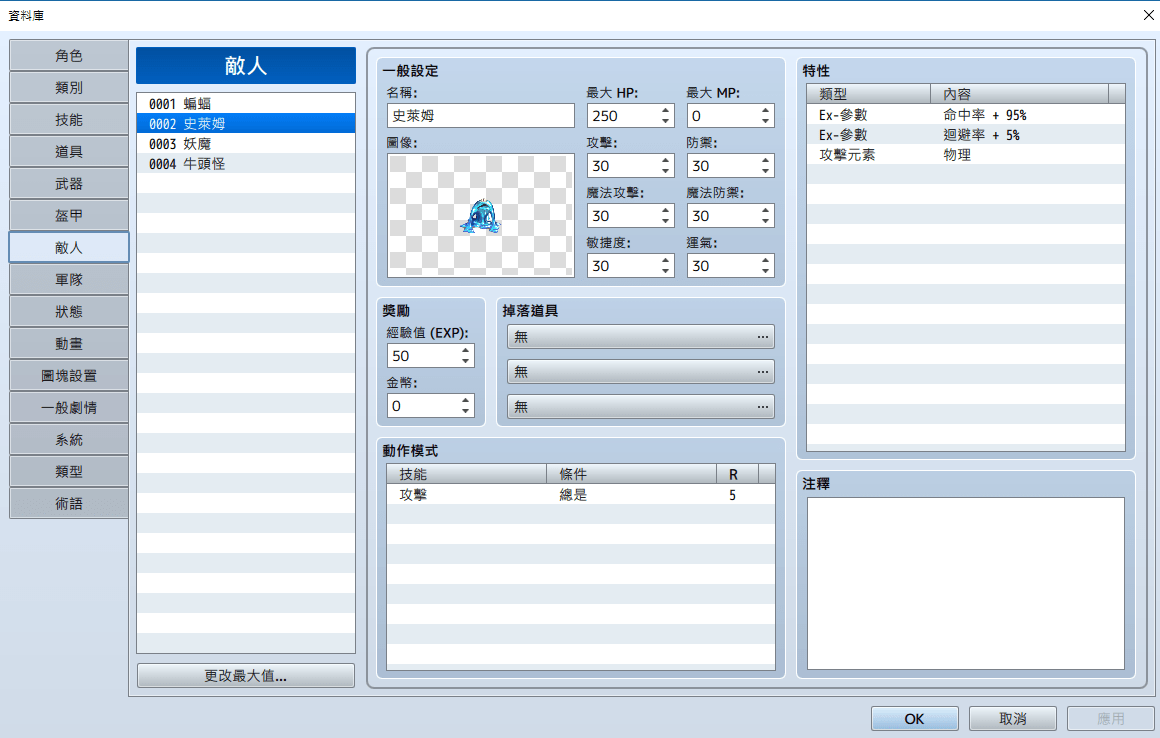Decrease the 最大 MP value with down arrow
Viewport: 1160px width, 738px height.
766,121
